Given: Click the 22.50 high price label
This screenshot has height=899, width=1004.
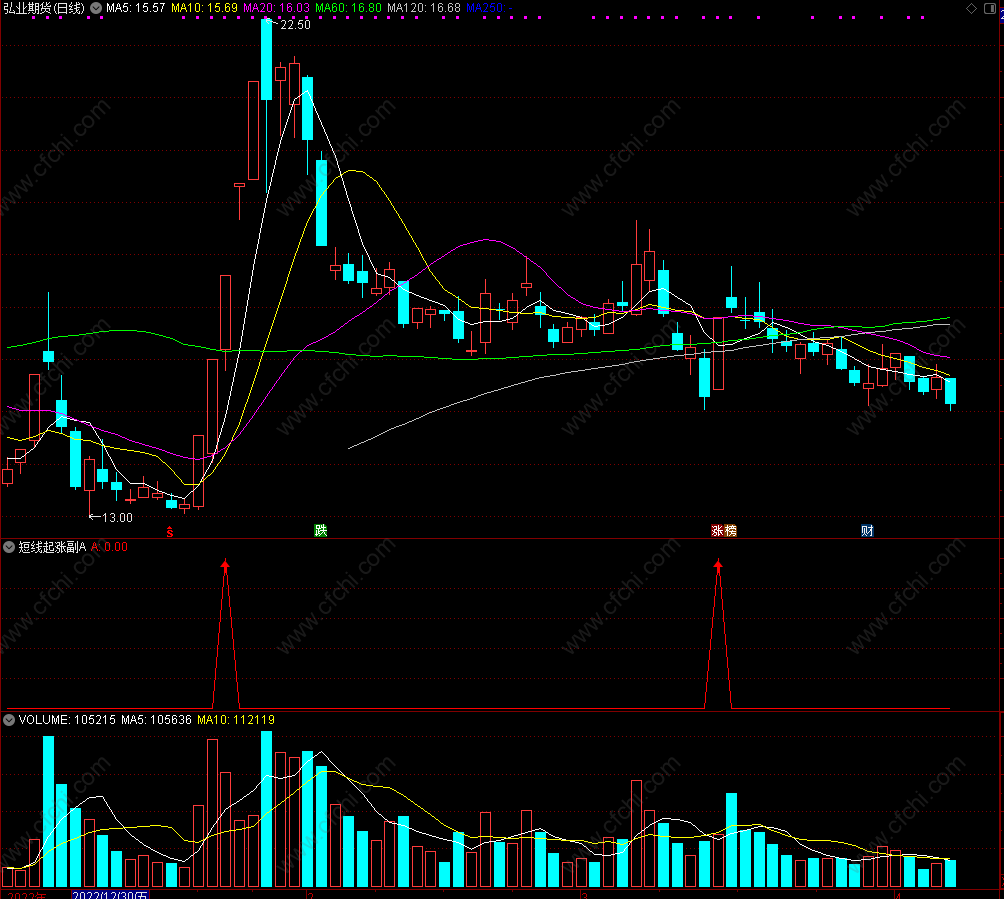Looking at the screenshot, I should 295,25.
